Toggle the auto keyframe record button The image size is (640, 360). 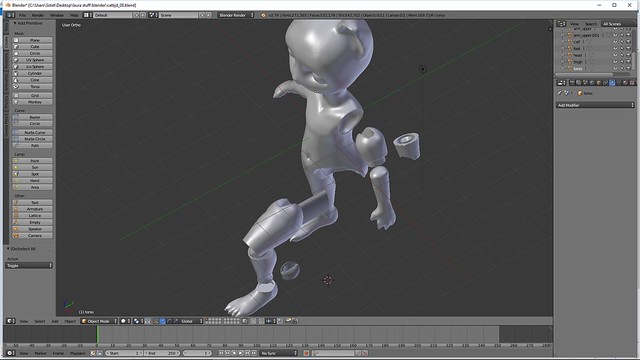click(306, 353)
